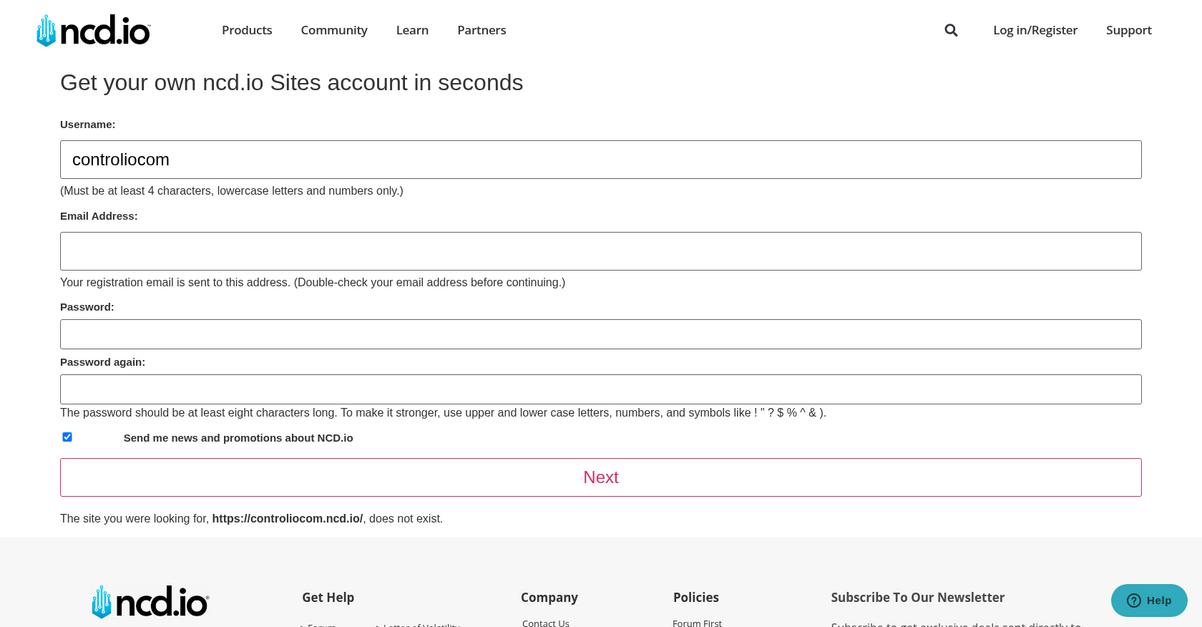Click the Get Help footer heading

(x=328, y=597)
